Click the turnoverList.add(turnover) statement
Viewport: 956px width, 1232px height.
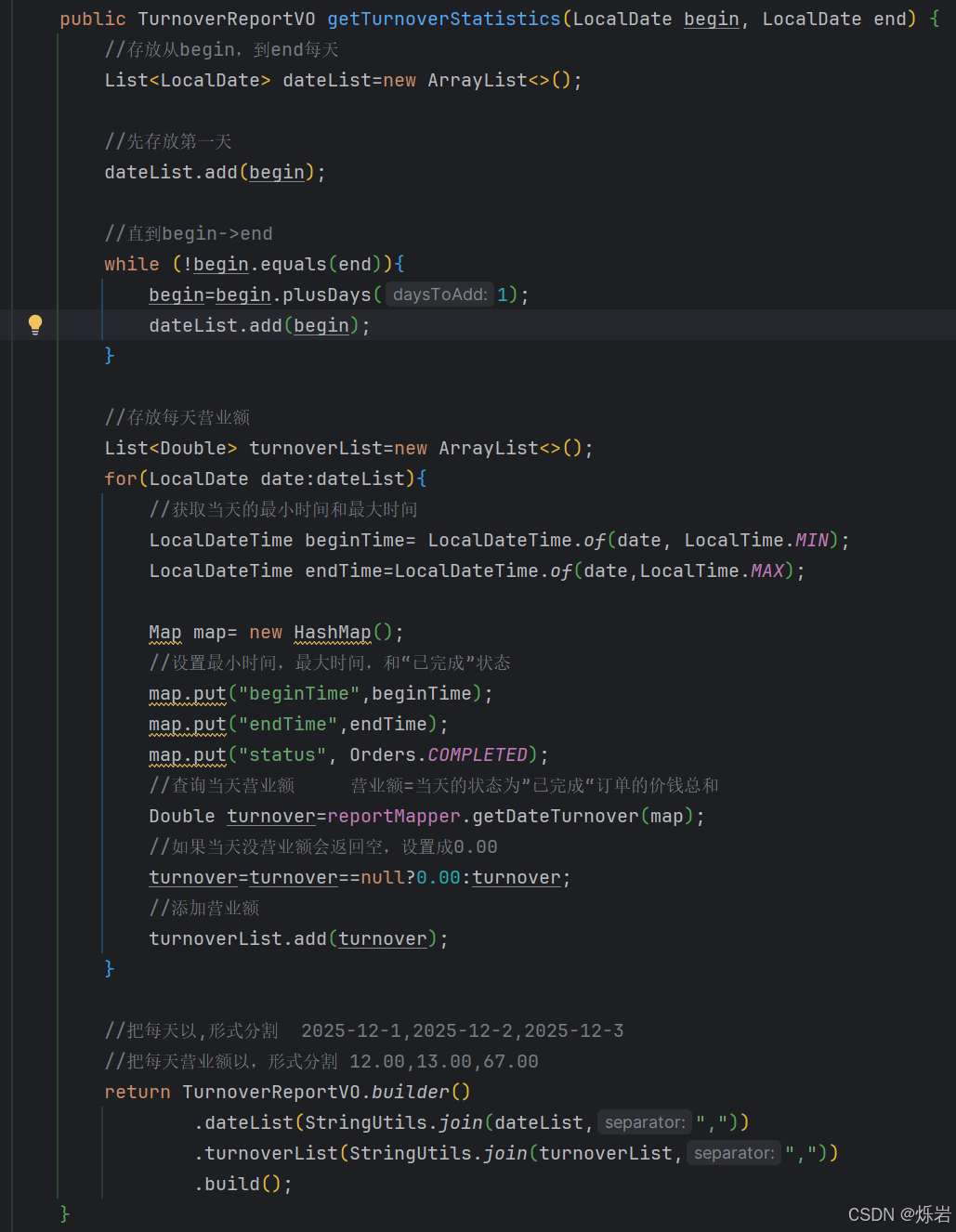[299, 938]
